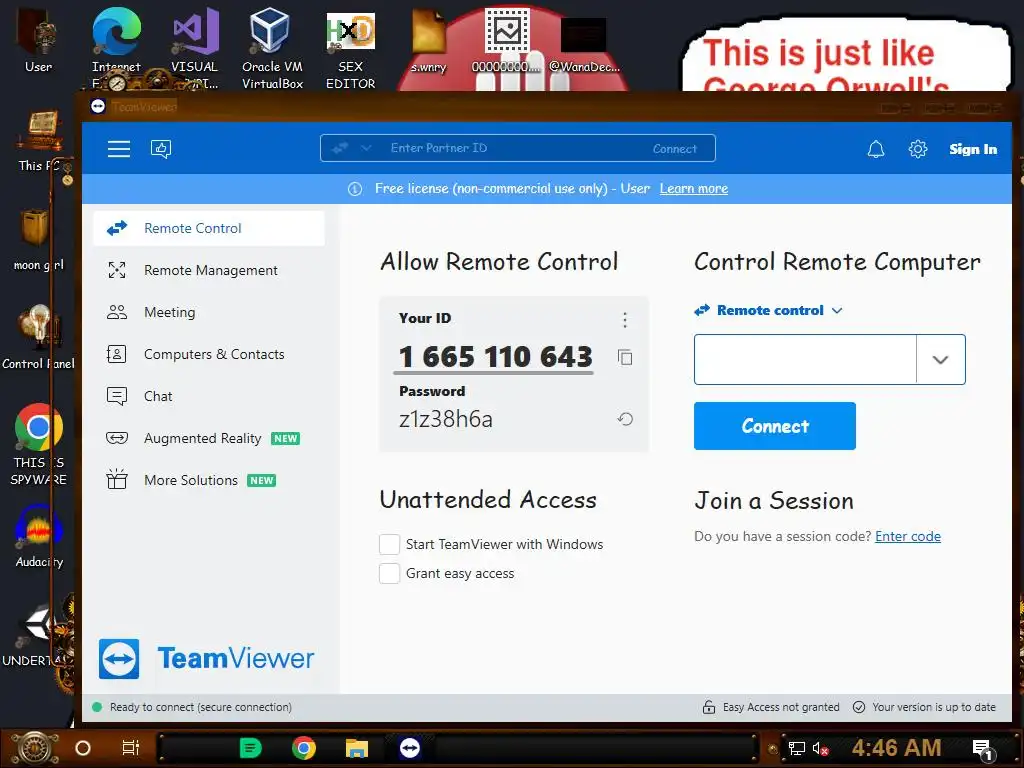Open Chrome from the taskbar
The height and width of the screenshot is (768, 1024).
pos(304,748)
